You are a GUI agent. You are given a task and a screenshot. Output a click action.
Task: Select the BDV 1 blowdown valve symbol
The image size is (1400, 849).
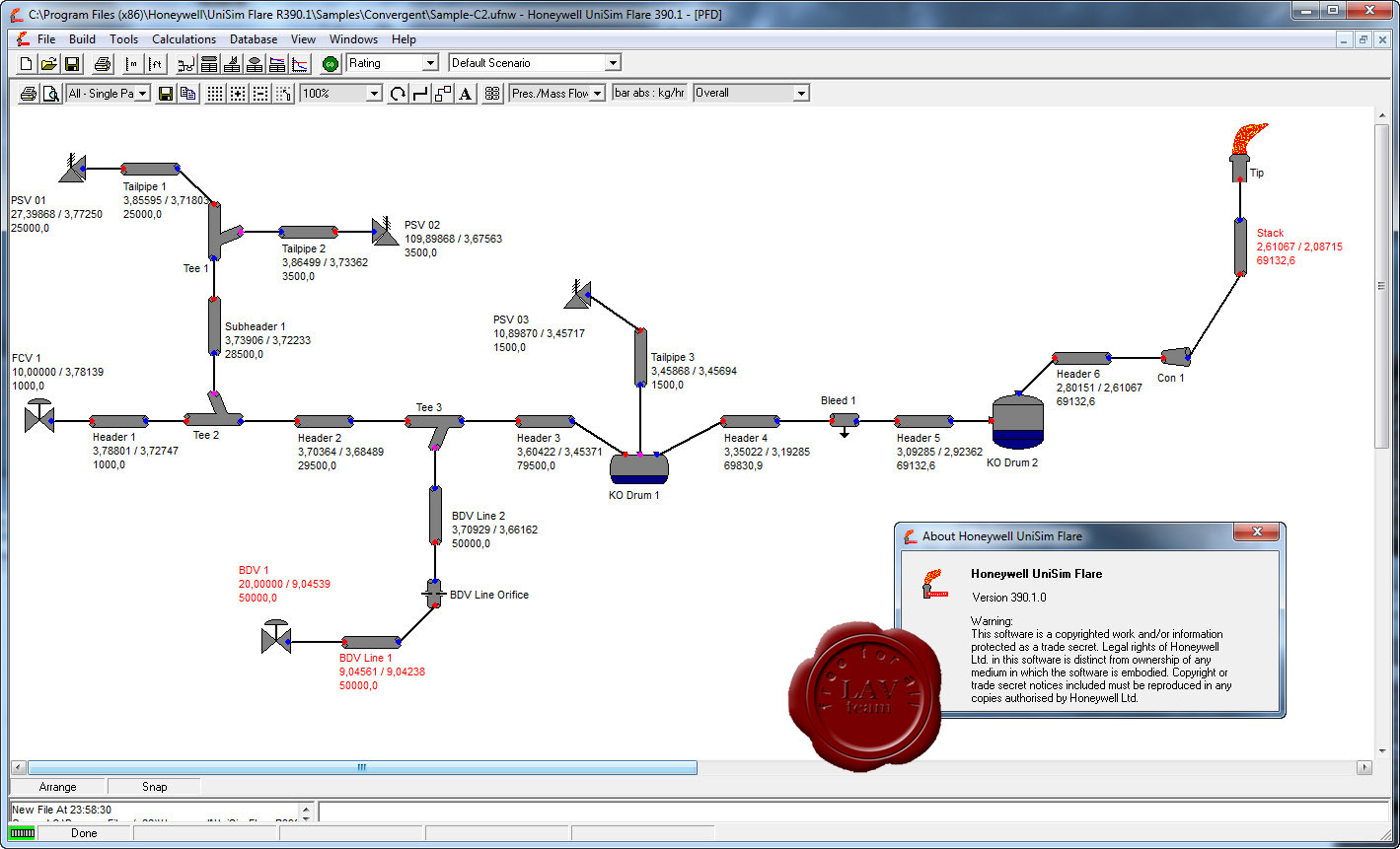click(276, 637)
